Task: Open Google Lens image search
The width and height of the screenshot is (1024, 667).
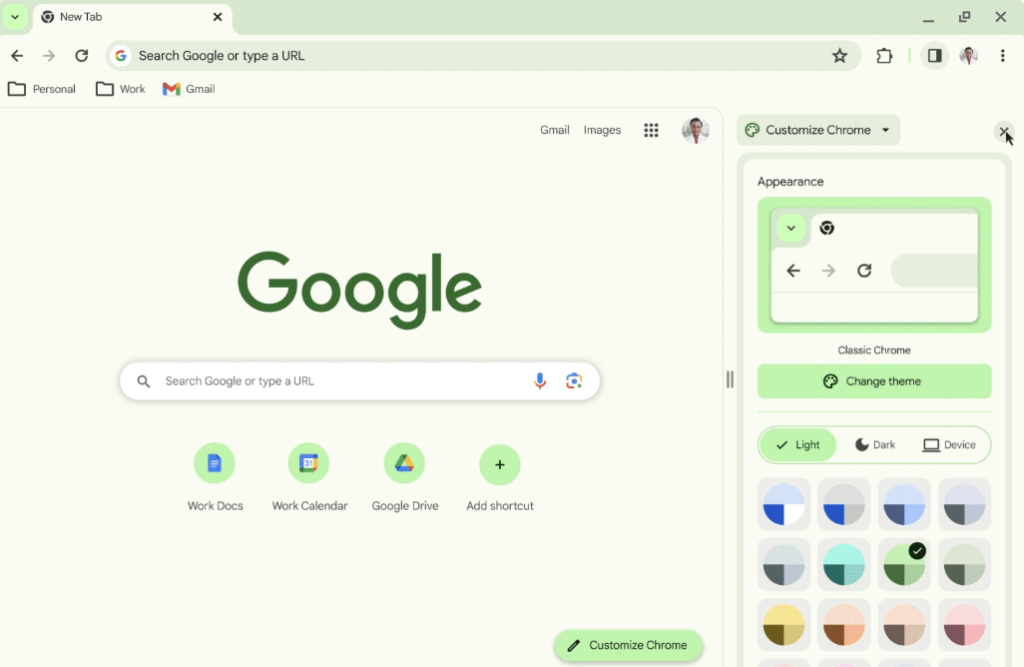Action: click(x=573, y=381)
